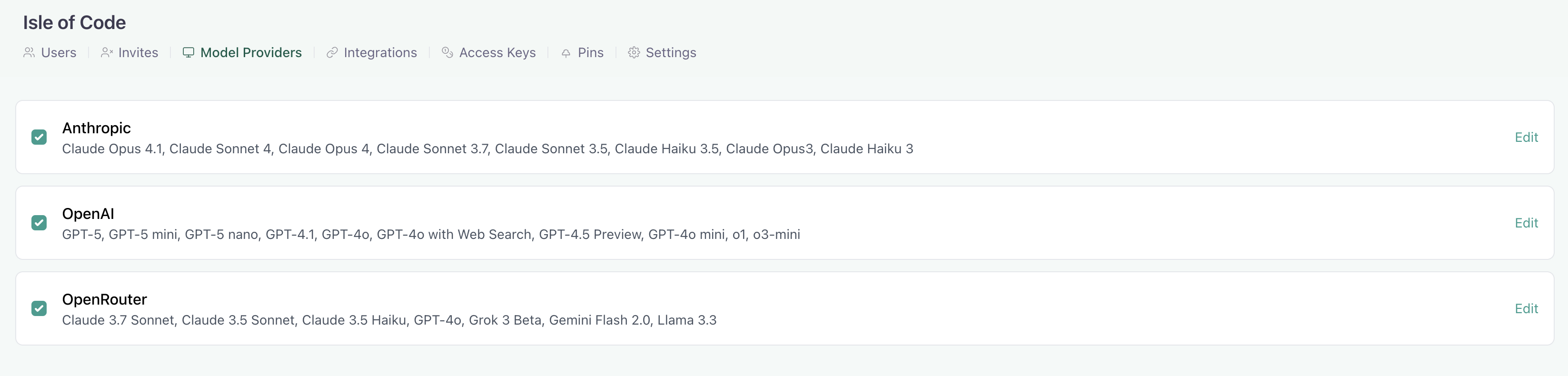
Task: Click the OpenRouter model list text
Action: [x=389, y=320]
